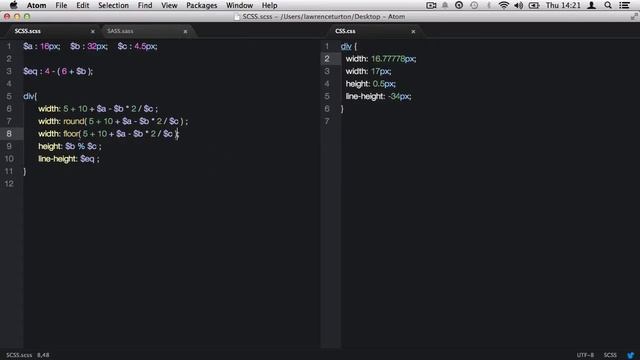Viewport: 640px width, 360px height.
Task: Click line number 8 in SCSS editor gutter
Action: pos(9,133)
